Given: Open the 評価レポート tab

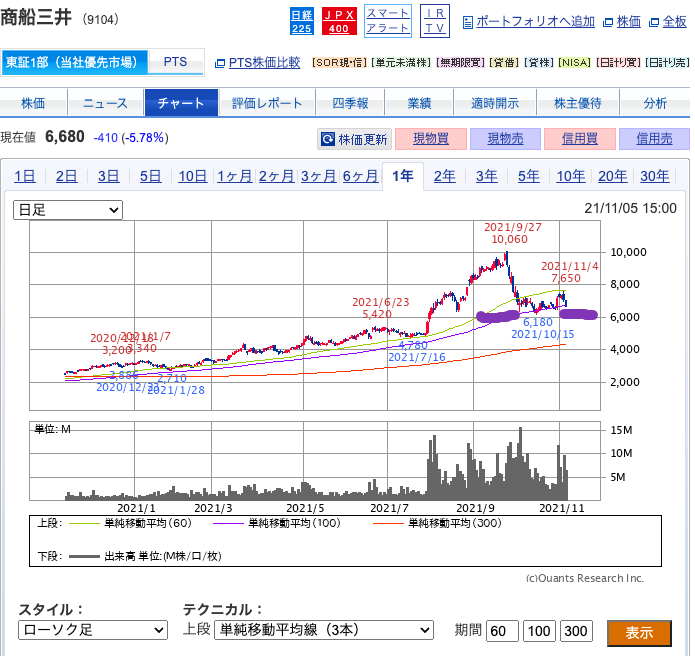Looking at the screenshot, I should 267,103.
